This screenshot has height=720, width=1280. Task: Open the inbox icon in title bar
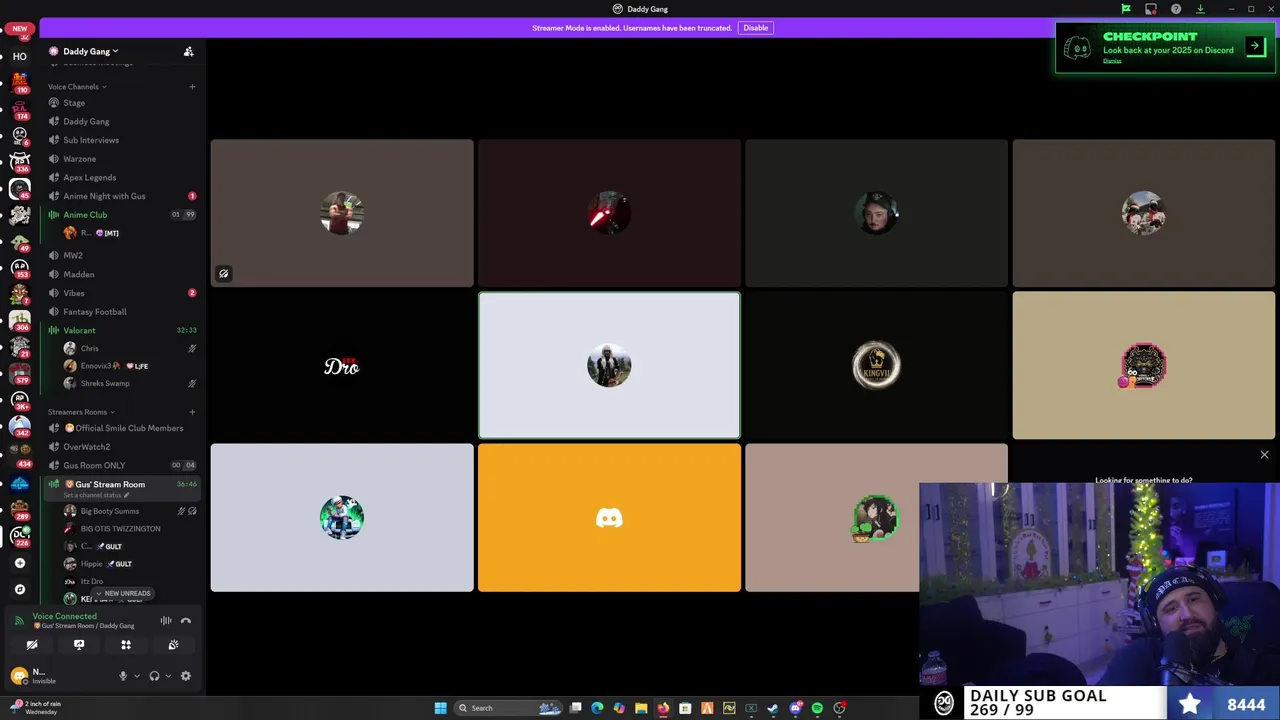click(1151, 9)
